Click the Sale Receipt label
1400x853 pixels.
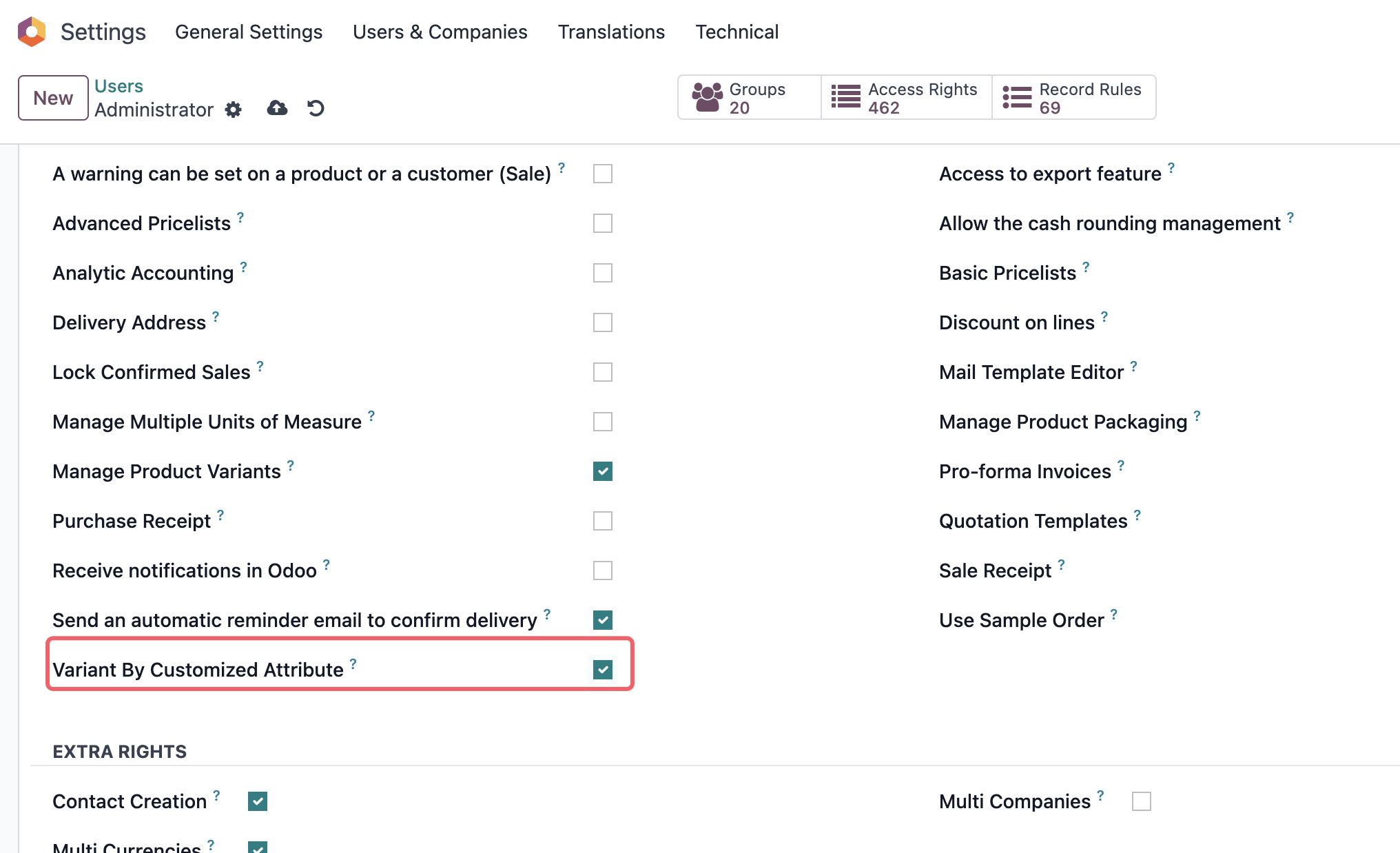click(x=995, y=571)
